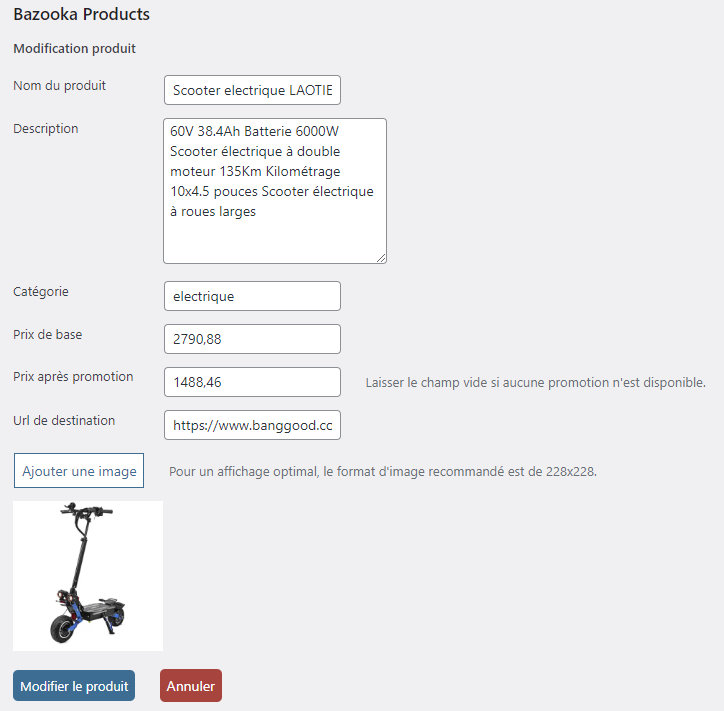Cancel editing with the Annuler button
The width and height of the screenshot is (724, 711).
coord(190,686)
